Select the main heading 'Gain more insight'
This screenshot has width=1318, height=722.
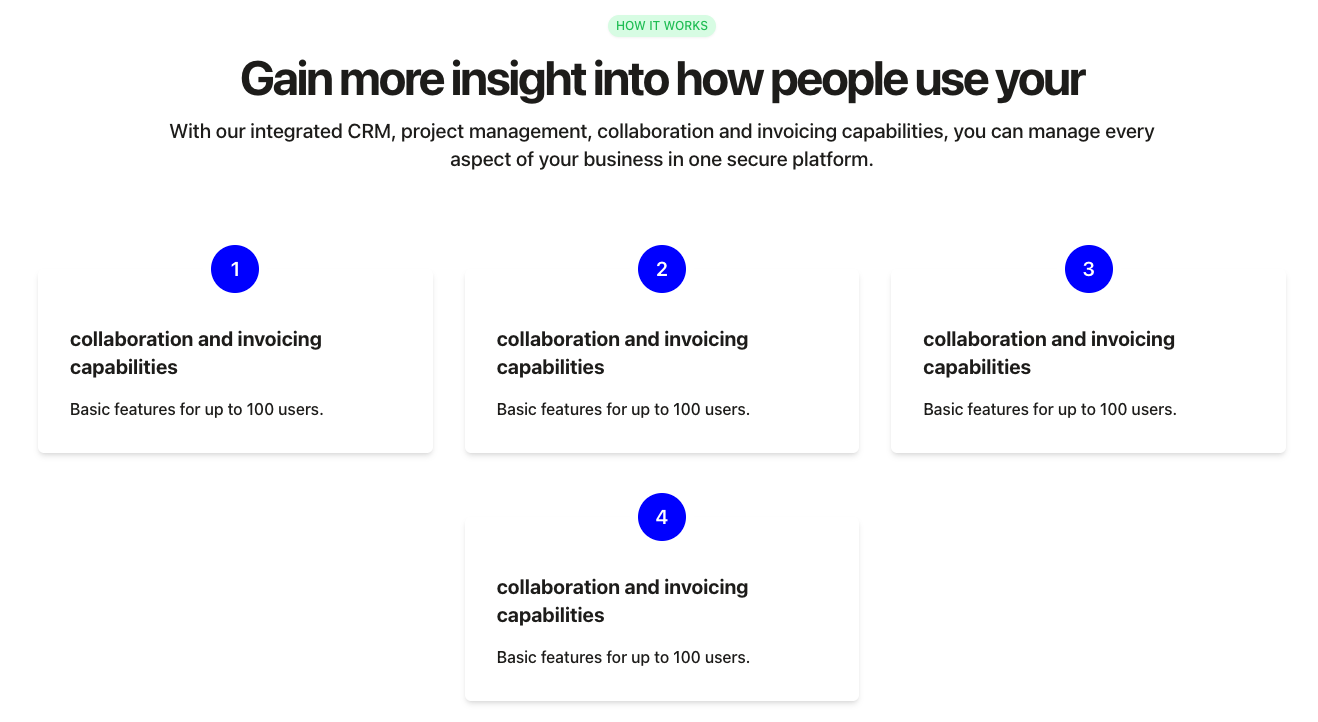click(x=662, y=79)
